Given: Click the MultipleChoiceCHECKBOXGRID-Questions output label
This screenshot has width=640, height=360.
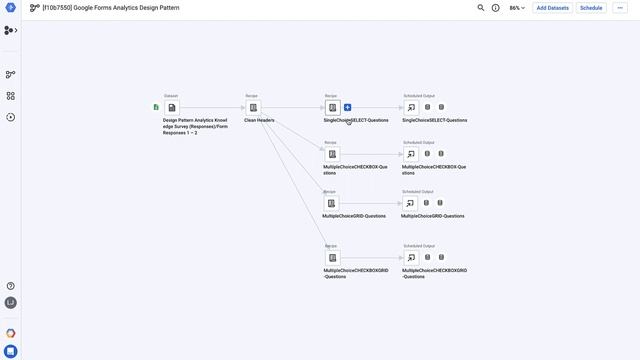Looking at the screenshot, I should 434,273.
